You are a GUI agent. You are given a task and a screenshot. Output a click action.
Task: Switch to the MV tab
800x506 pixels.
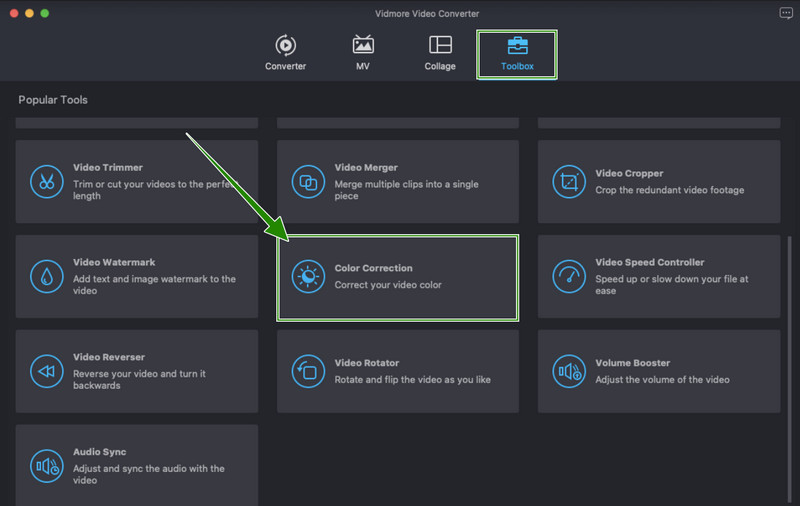point(363,54)
